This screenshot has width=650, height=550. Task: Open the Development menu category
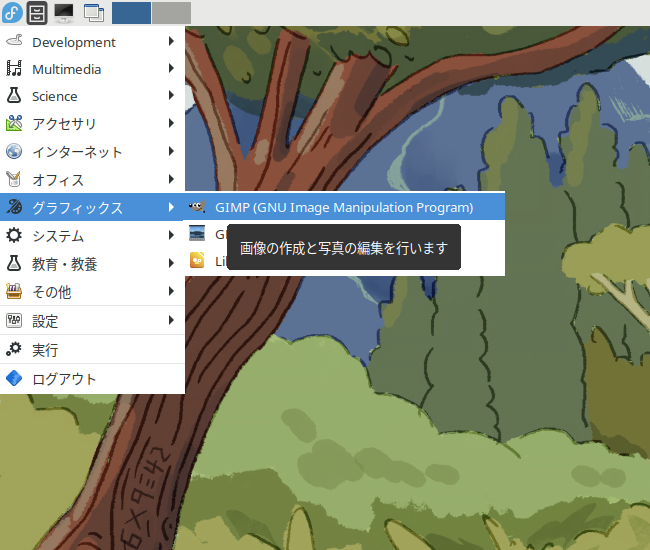pyautogui.click(x=92, y=42)
